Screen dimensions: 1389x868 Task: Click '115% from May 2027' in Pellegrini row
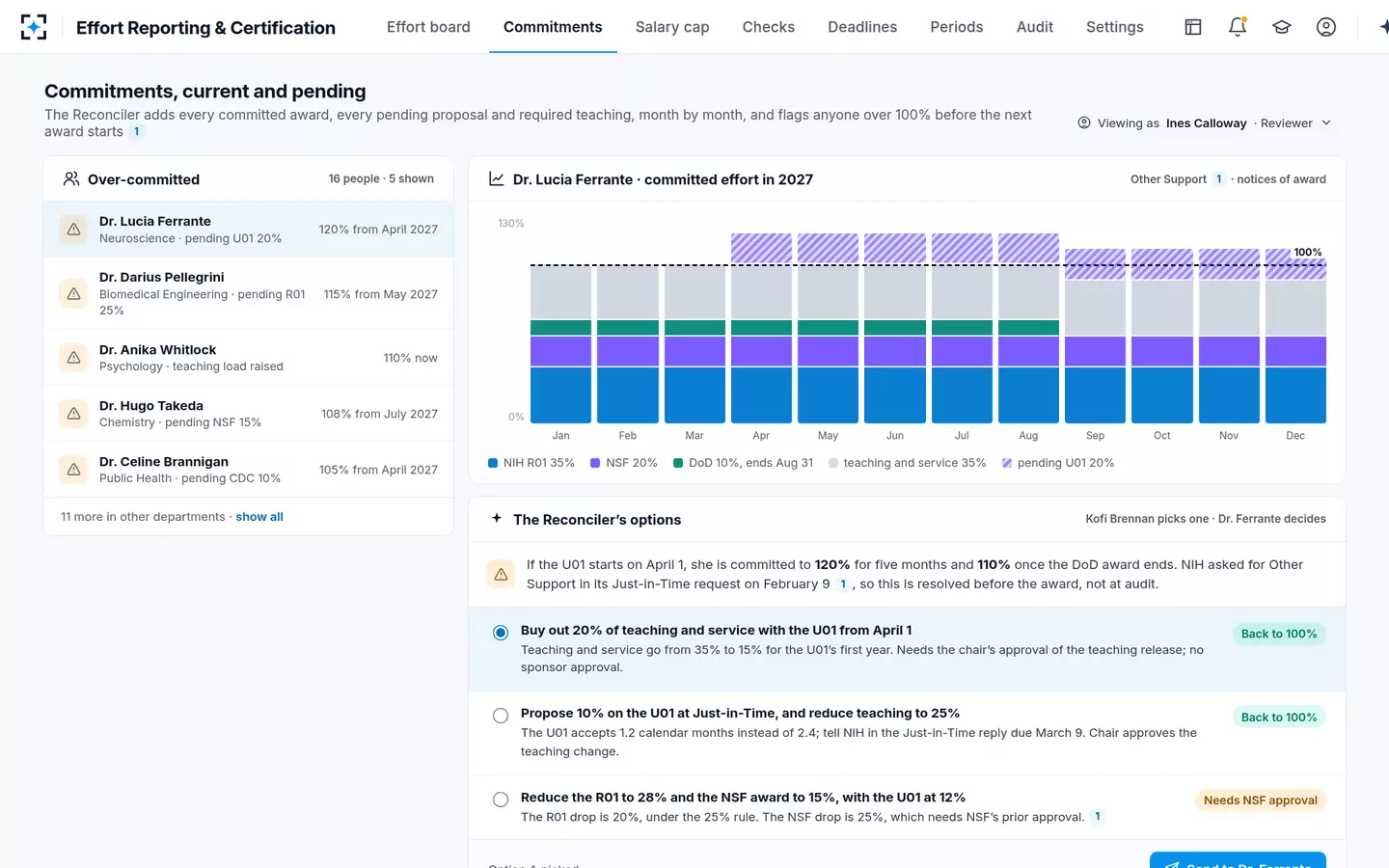tap(381, 294)
